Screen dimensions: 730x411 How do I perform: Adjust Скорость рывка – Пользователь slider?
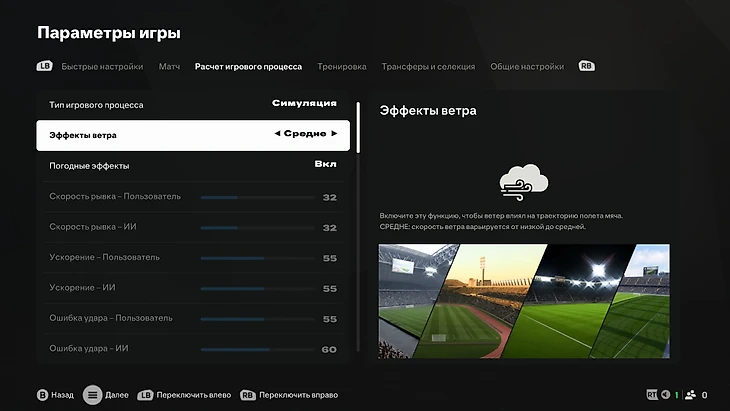[257, 197]
